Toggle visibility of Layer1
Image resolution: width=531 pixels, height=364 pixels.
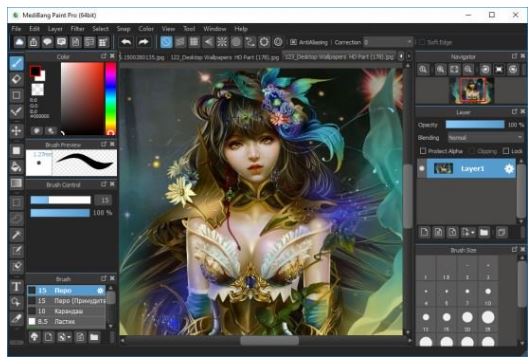click(x=422, y=168)
